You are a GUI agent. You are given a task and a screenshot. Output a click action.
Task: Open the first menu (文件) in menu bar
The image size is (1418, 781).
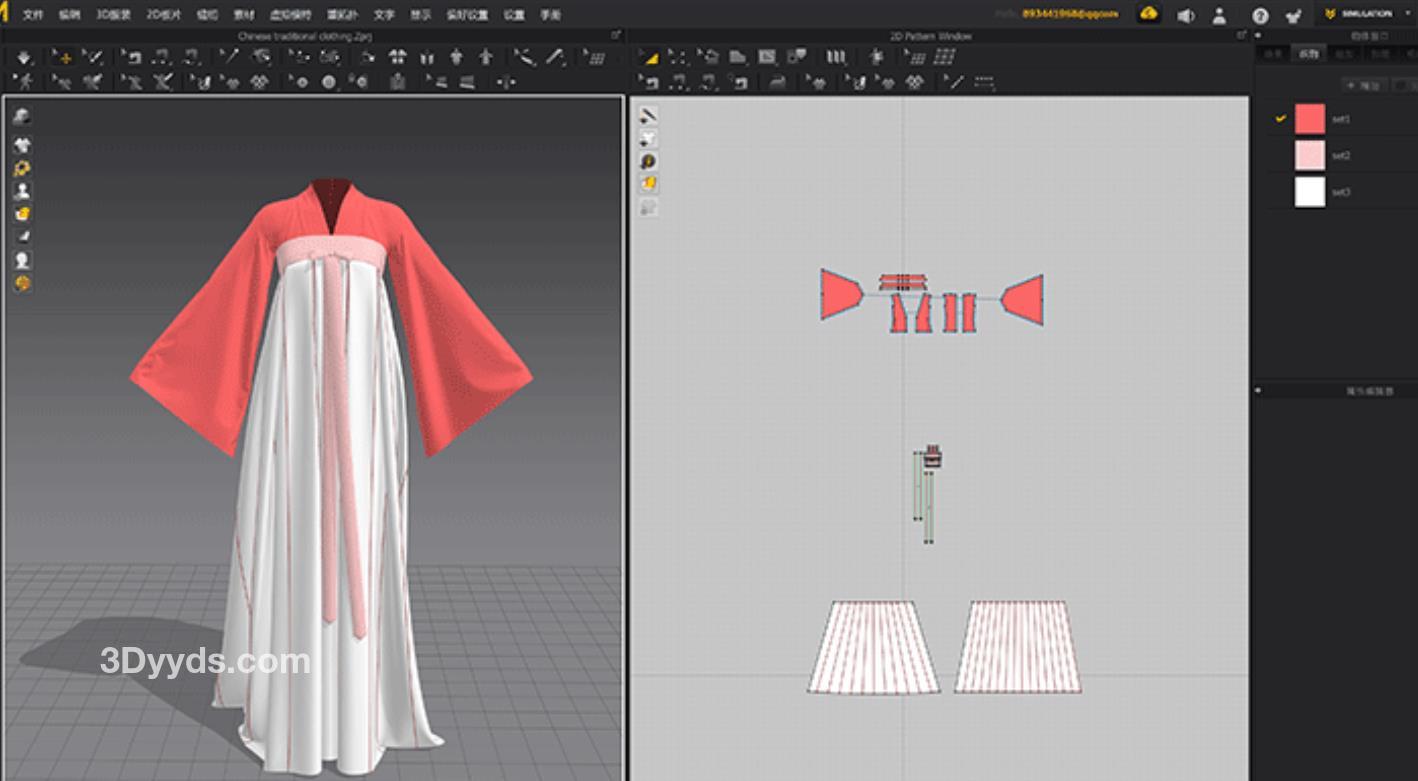tap(33, 15)
